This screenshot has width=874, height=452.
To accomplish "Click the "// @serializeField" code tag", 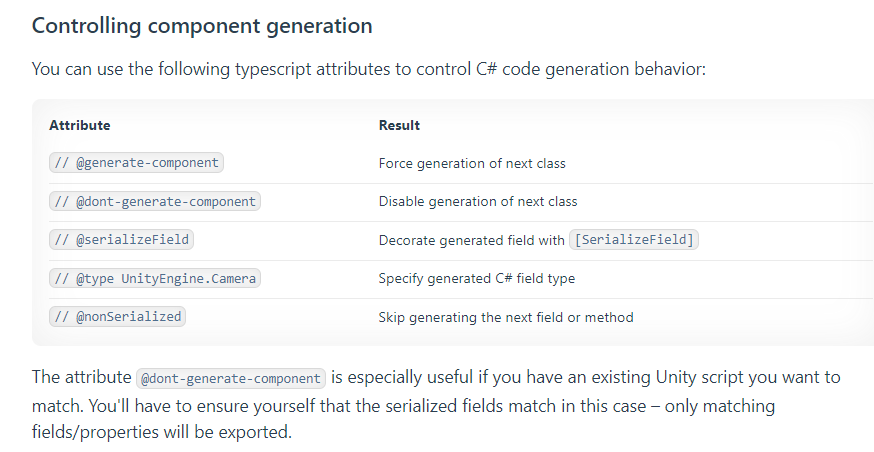I will tap(121, 240).
